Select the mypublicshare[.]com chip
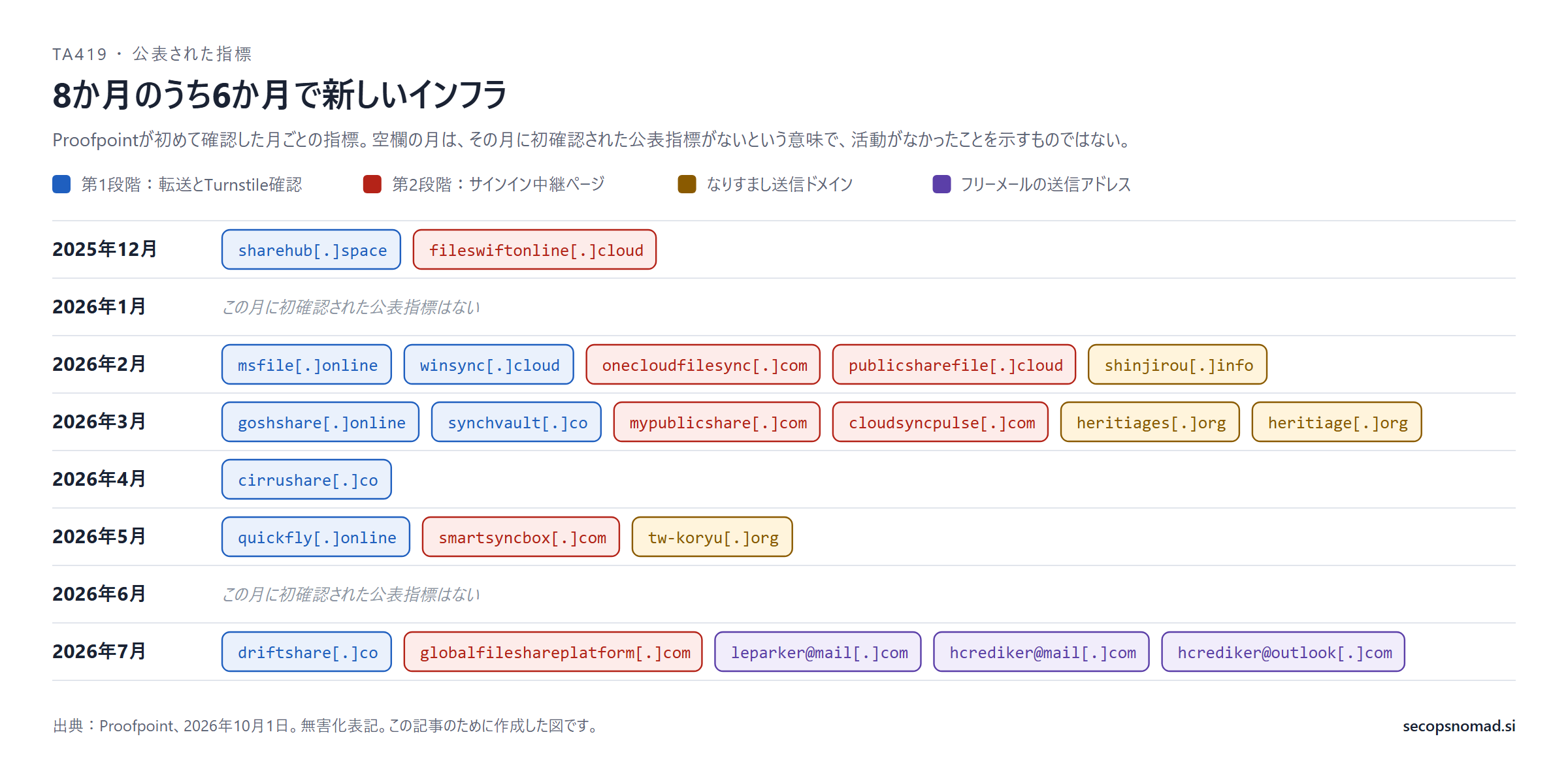 717,422
